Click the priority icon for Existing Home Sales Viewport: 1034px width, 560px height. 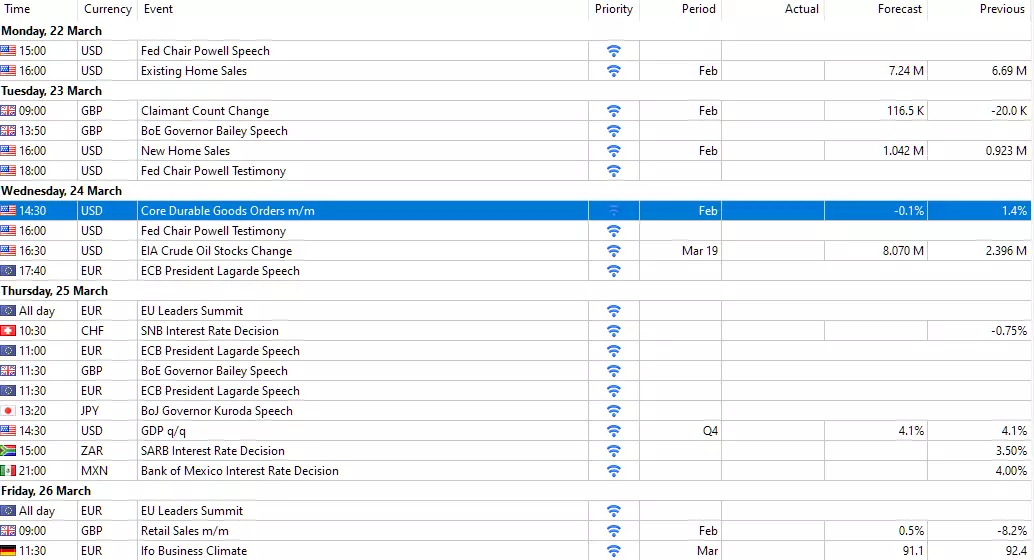pos(613,71)
